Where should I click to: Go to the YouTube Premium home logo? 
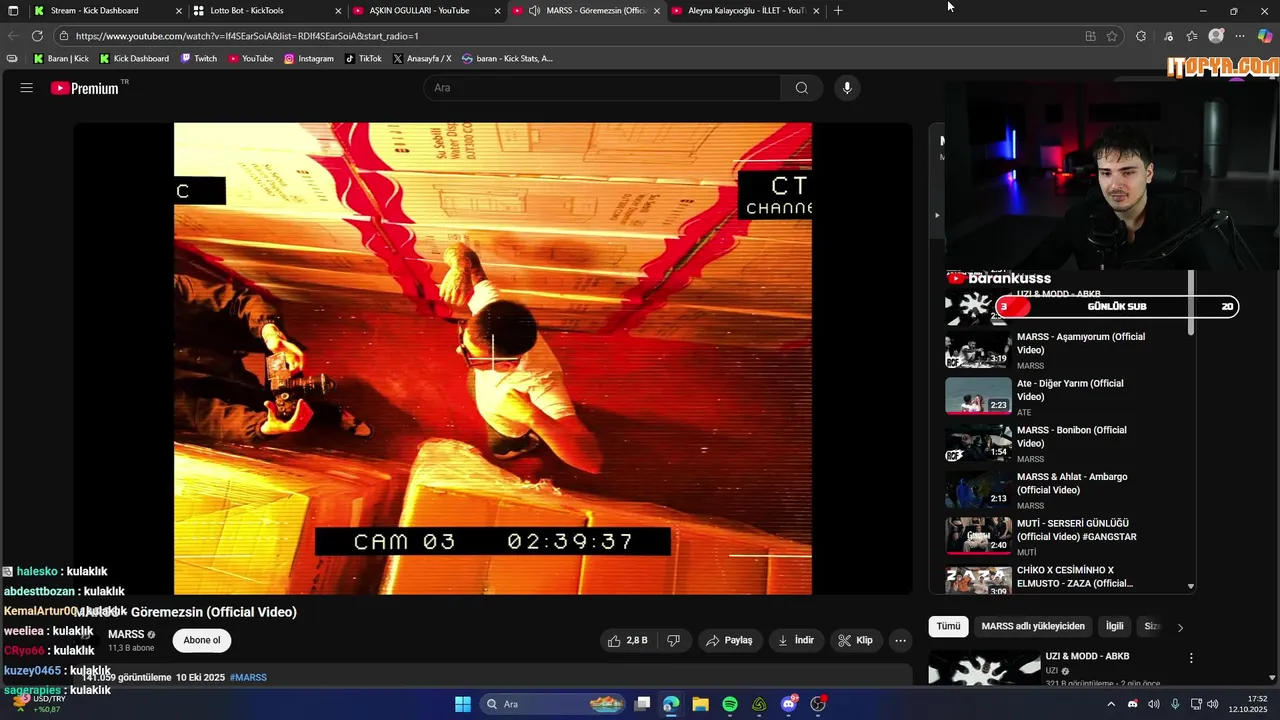pyautogui.click(x=85, y=88)
